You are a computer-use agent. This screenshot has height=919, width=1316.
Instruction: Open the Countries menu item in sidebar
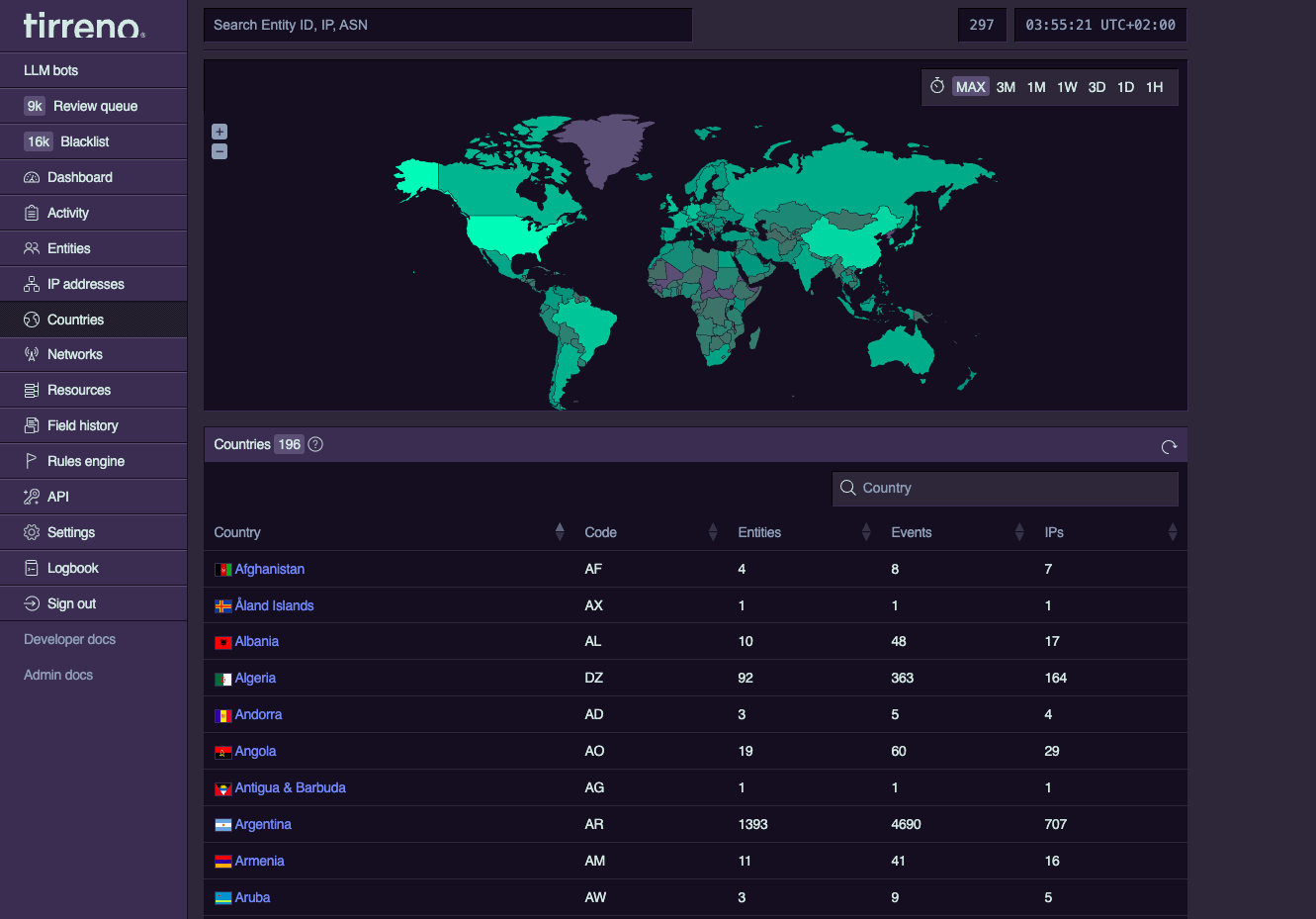[94, 320]
